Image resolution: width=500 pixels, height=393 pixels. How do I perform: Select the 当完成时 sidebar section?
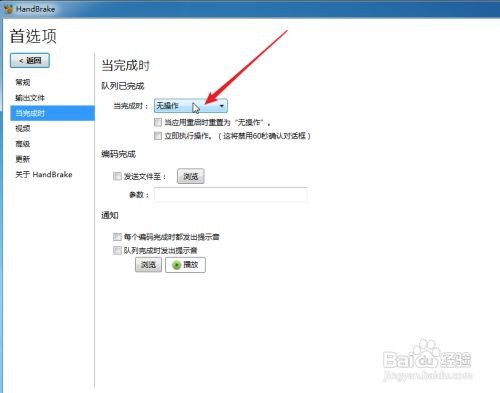coord(52,113)
